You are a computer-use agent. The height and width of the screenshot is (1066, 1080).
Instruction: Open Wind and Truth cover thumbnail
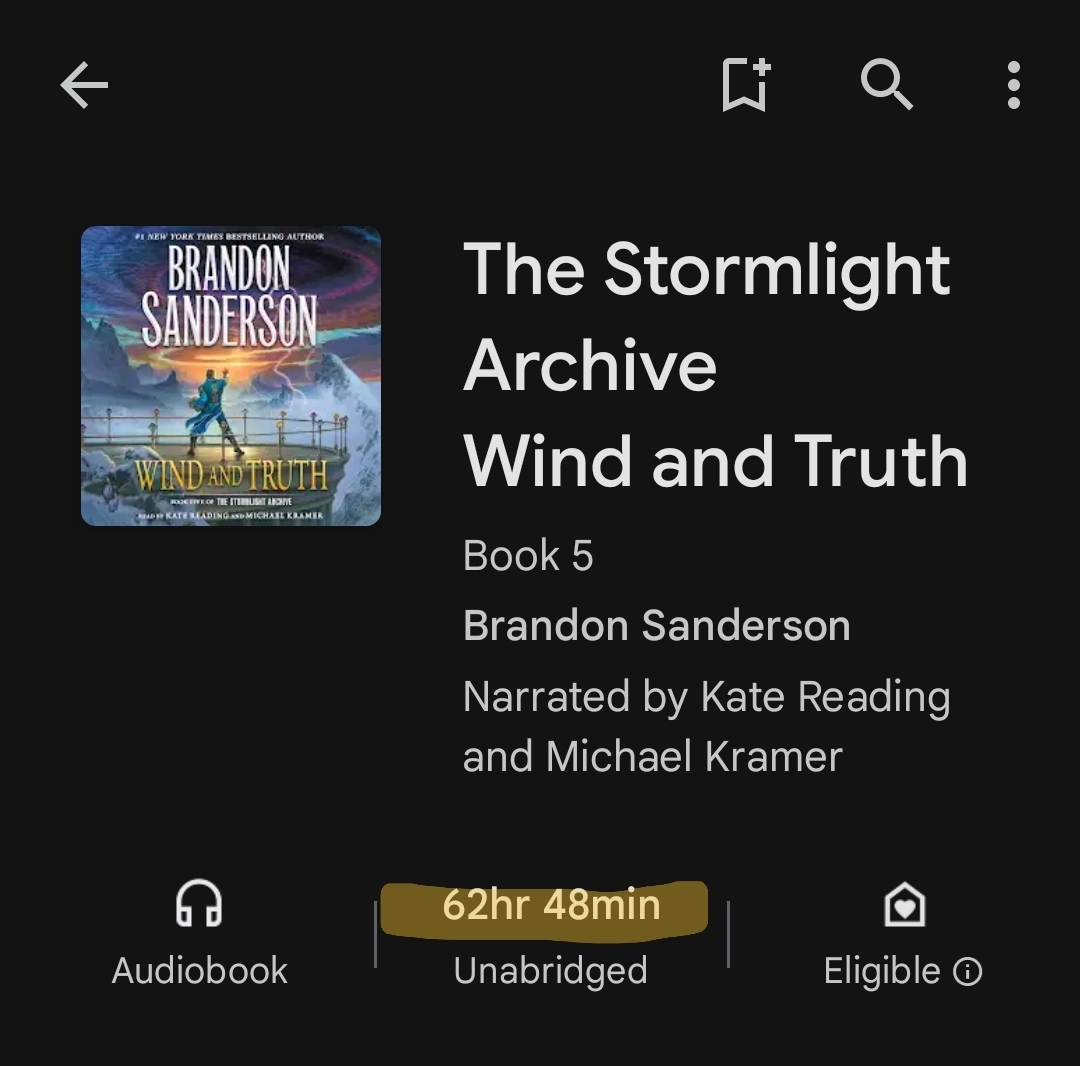[x=231, y=376]
